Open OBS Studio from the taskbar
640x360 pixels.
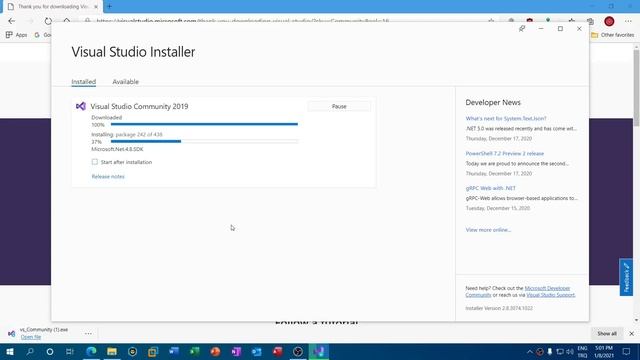coord(298,351)
